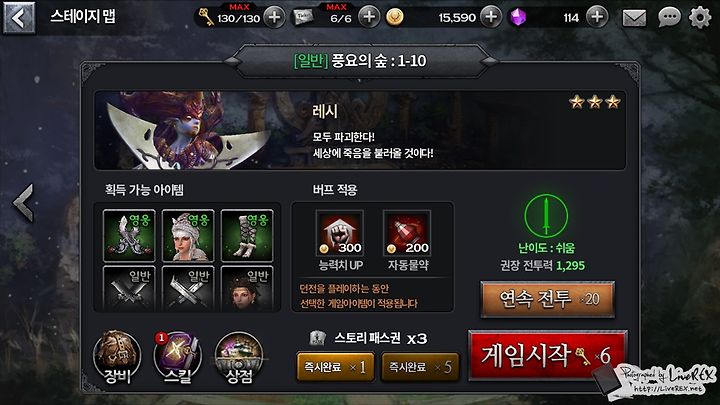This screenshot has height=405, width=720.
Task: Open the chat speech bubble
Action: pyautogui.click(x=669, y=18)
